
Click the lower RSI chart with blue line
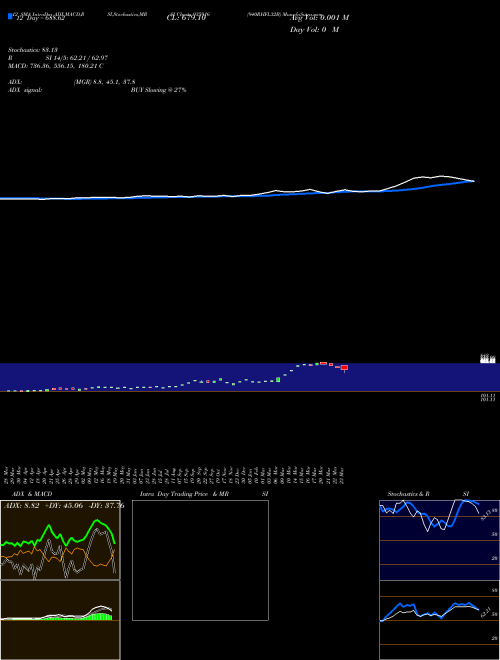(439, 620)
